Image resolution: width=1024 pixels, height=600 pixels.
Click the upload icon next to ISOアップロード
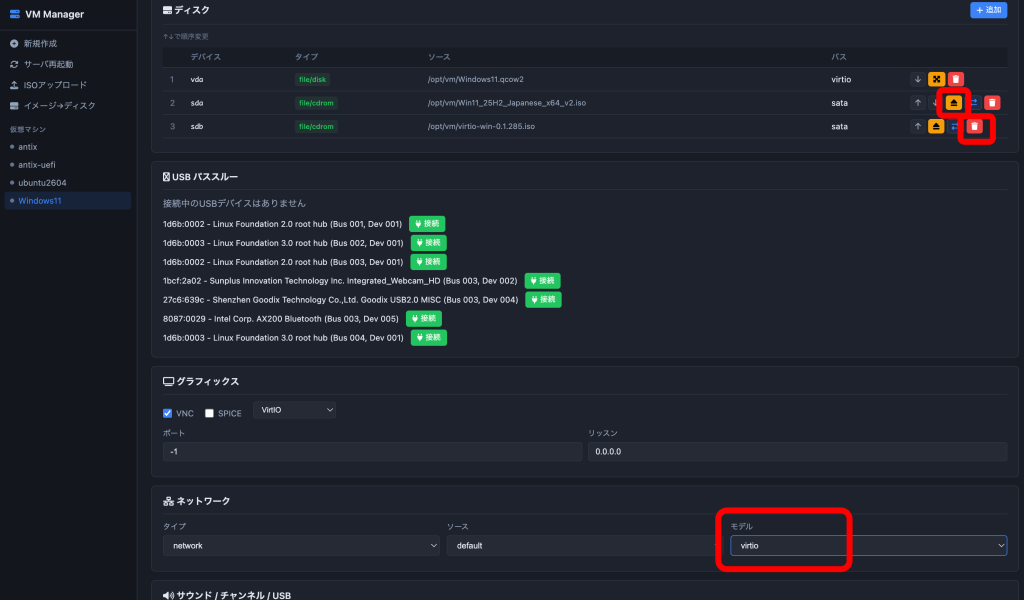pos(14,86)
